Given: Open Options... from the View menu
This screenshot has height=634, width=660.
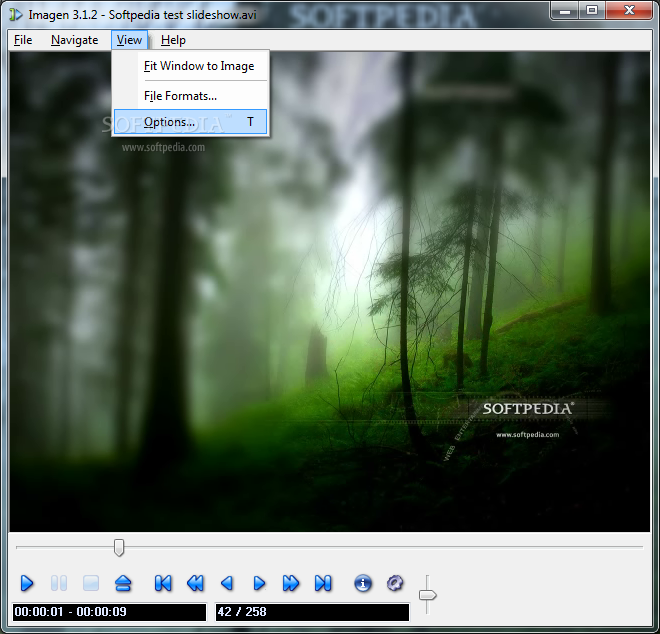Looking at the screenshot, I should [x=191, y=122].
